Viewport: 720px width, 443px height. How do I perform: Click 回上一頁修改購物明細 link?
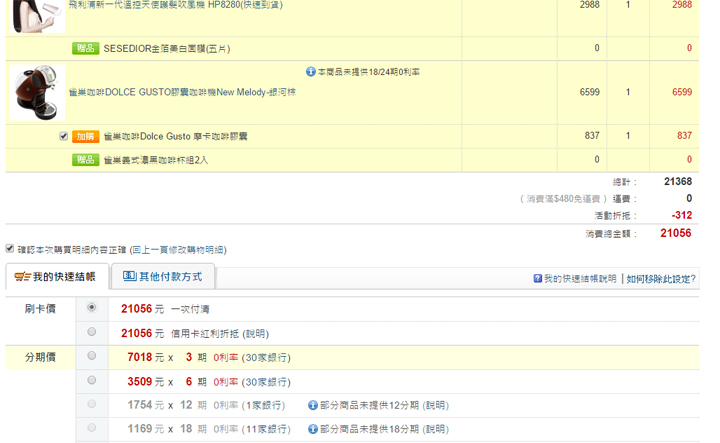point(178,250)
